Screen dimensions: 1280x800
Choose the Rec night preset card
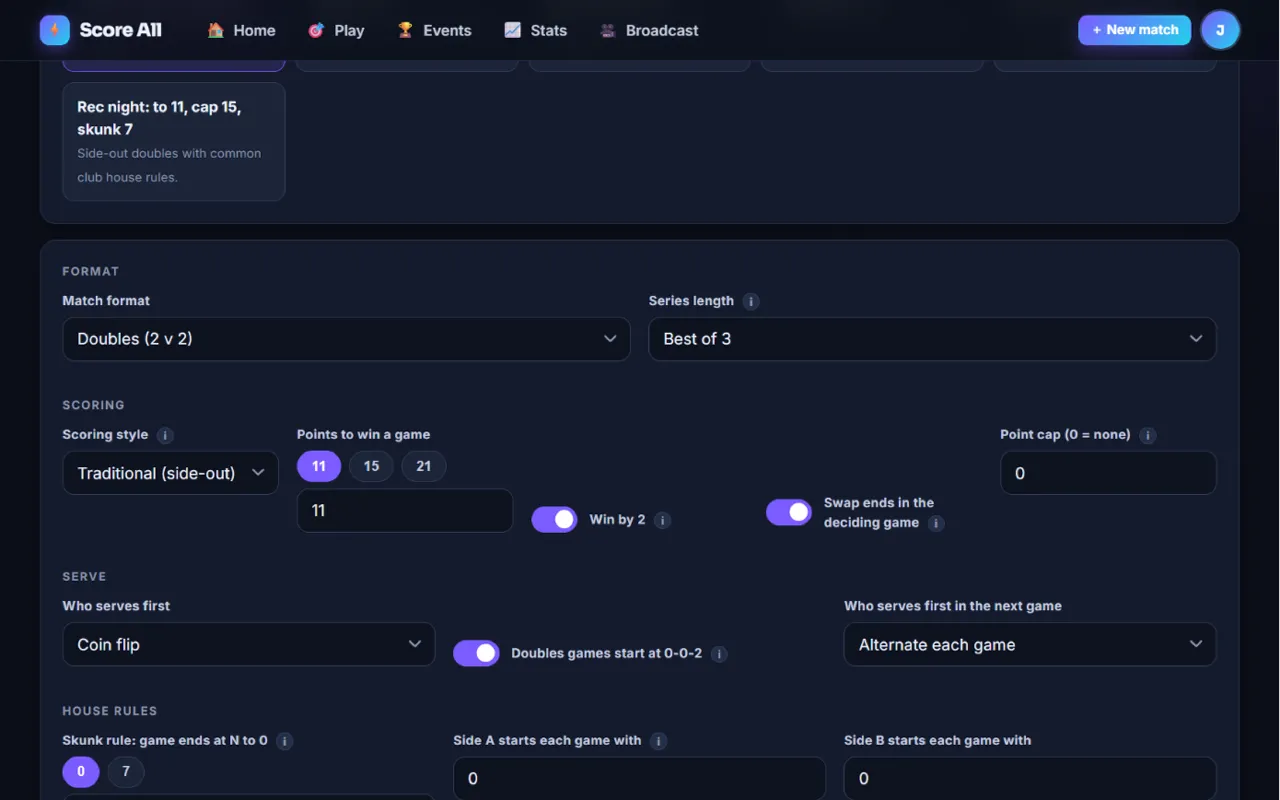click(x=174, y=142)
